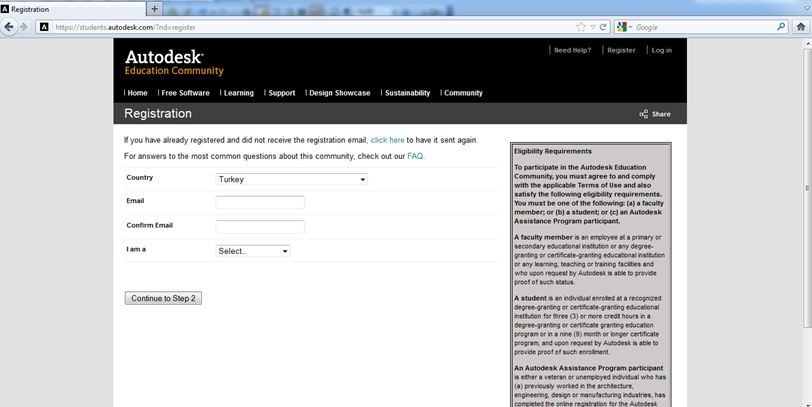
Task: Click the 'Confirm Email' field label
Action: [x=150, y=225]
